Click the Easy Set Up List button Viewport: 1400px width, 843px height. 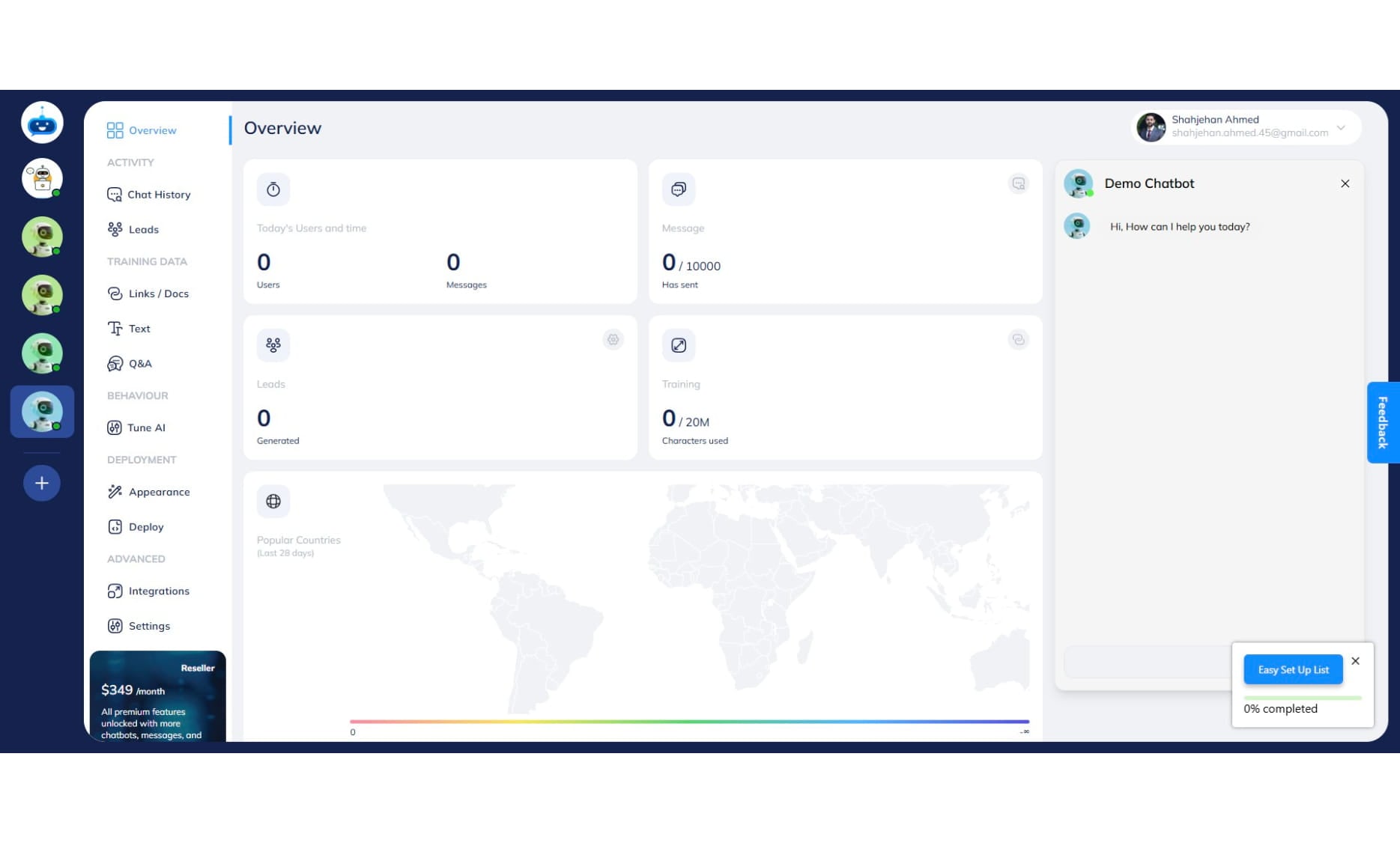pos(1292,669)
